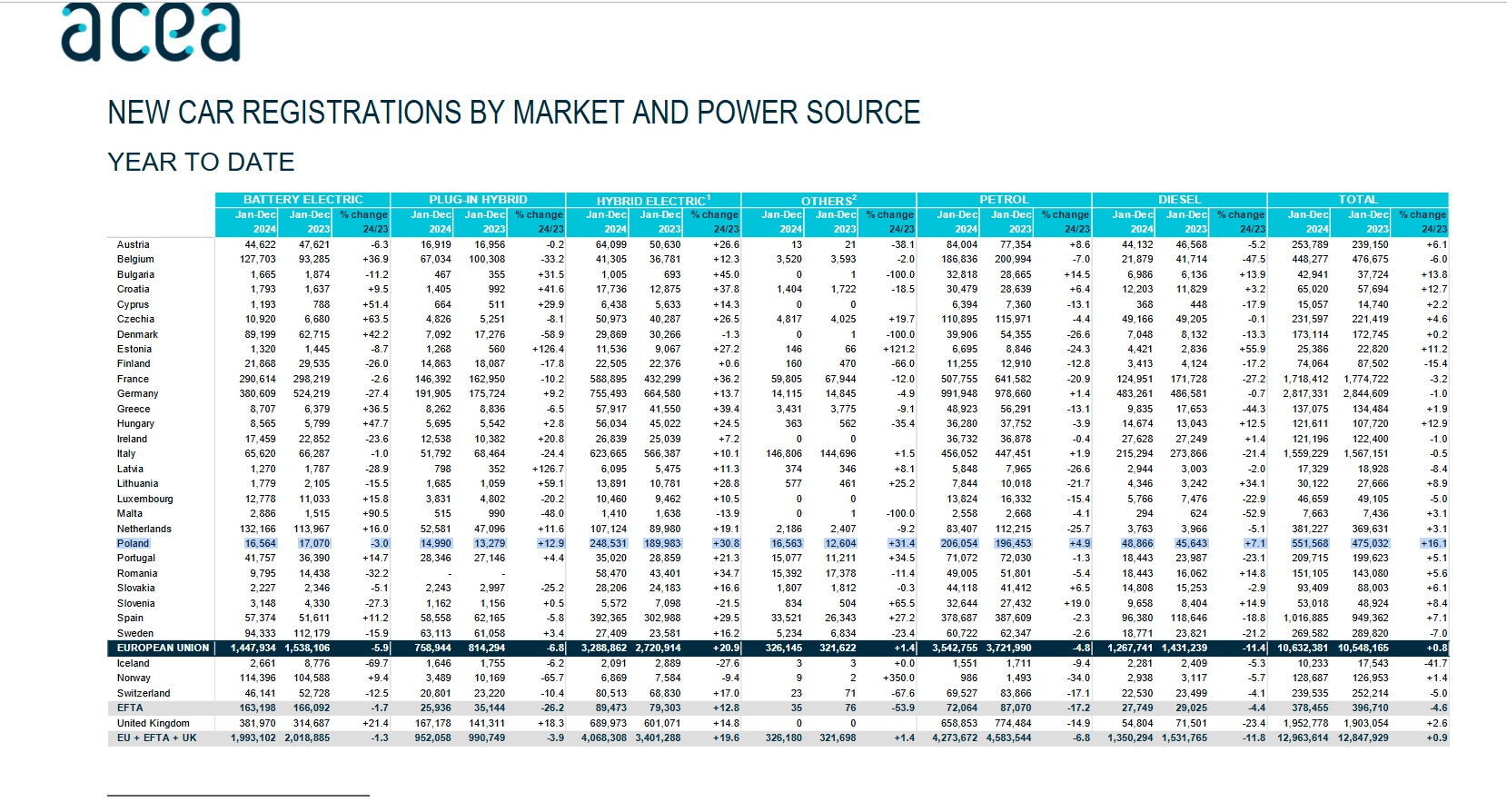Click the highlighted Poland row label

point(133,543)
